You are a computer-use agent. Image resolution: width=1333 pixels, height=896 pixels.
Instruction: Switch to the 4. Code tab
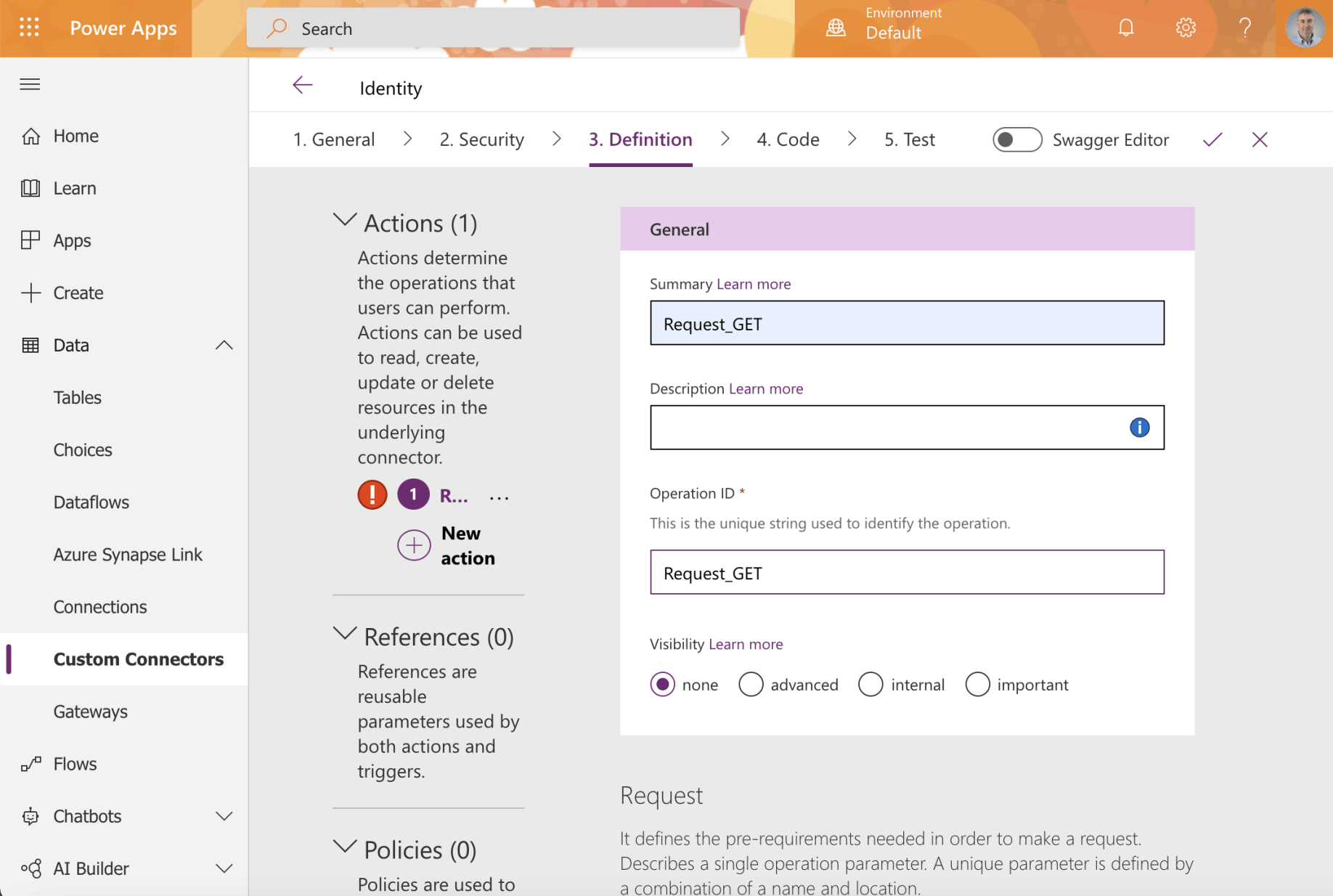tap(788, 139)
